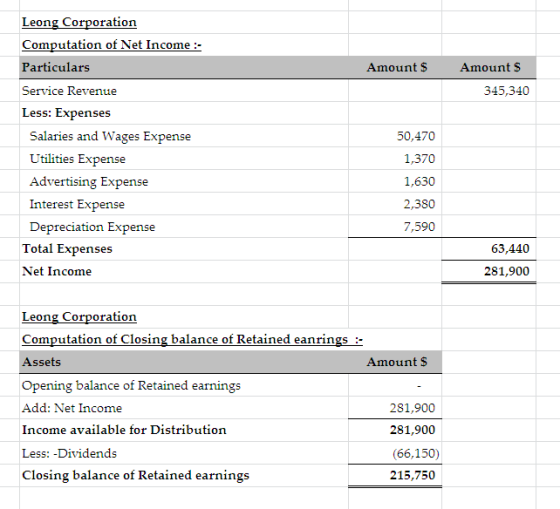Image resolution: width=560 pixels, height=509 pixels.
Task: Click 'Computation of Closing balance of Retained eanrings' heading
Action: 192,339
